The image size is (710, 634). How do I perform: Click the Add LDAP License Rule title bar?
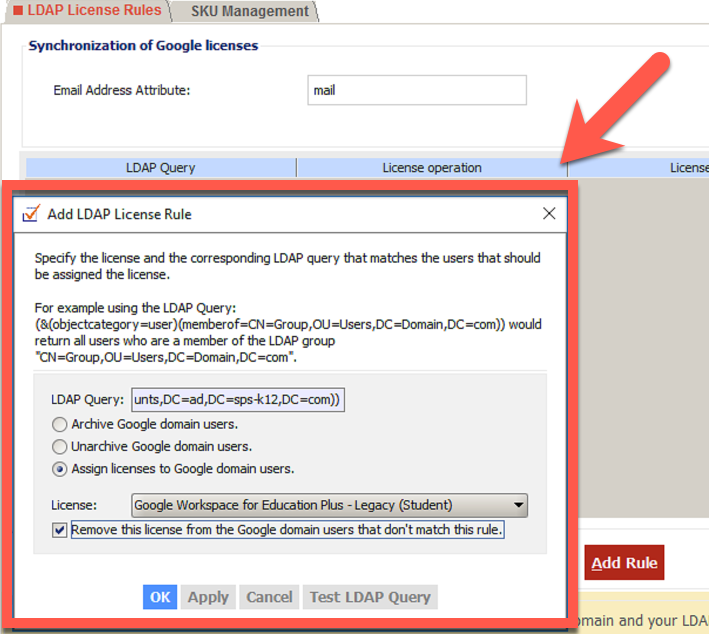pyautogui.click(x=300, y=213)
